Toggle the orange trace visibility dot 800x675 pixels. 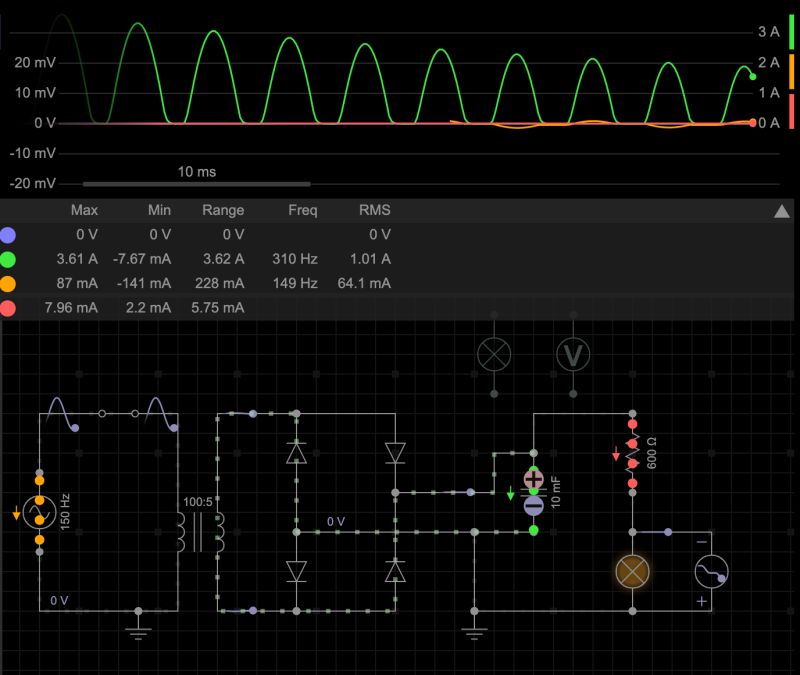coord(10,283)
